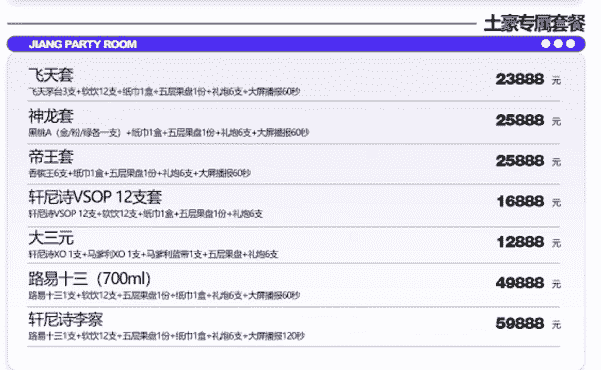
Task: Click the 49888 price
Action: click(x=520, y=283)
